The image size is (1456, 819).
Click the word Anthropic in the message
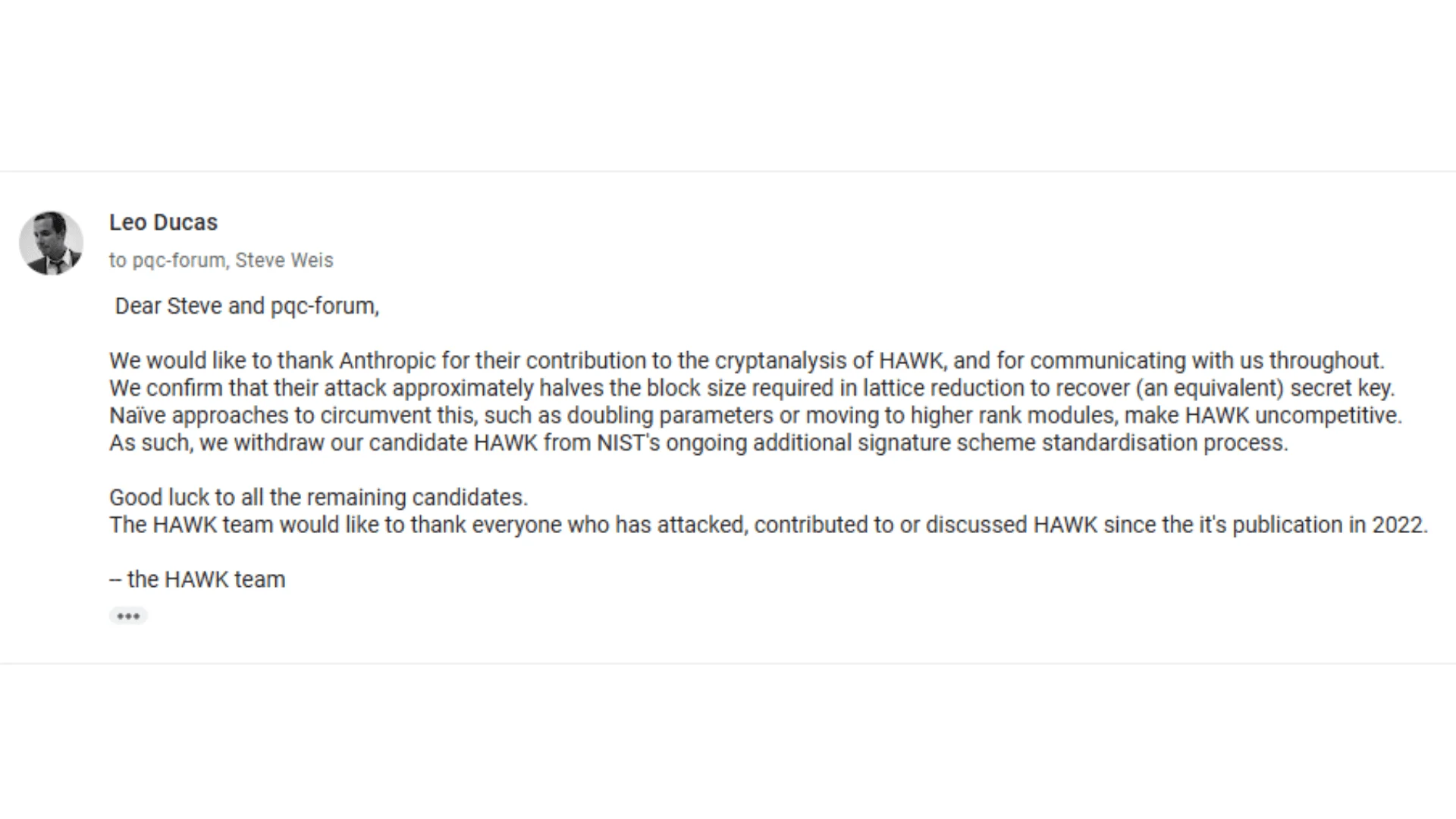click(388, 360)
